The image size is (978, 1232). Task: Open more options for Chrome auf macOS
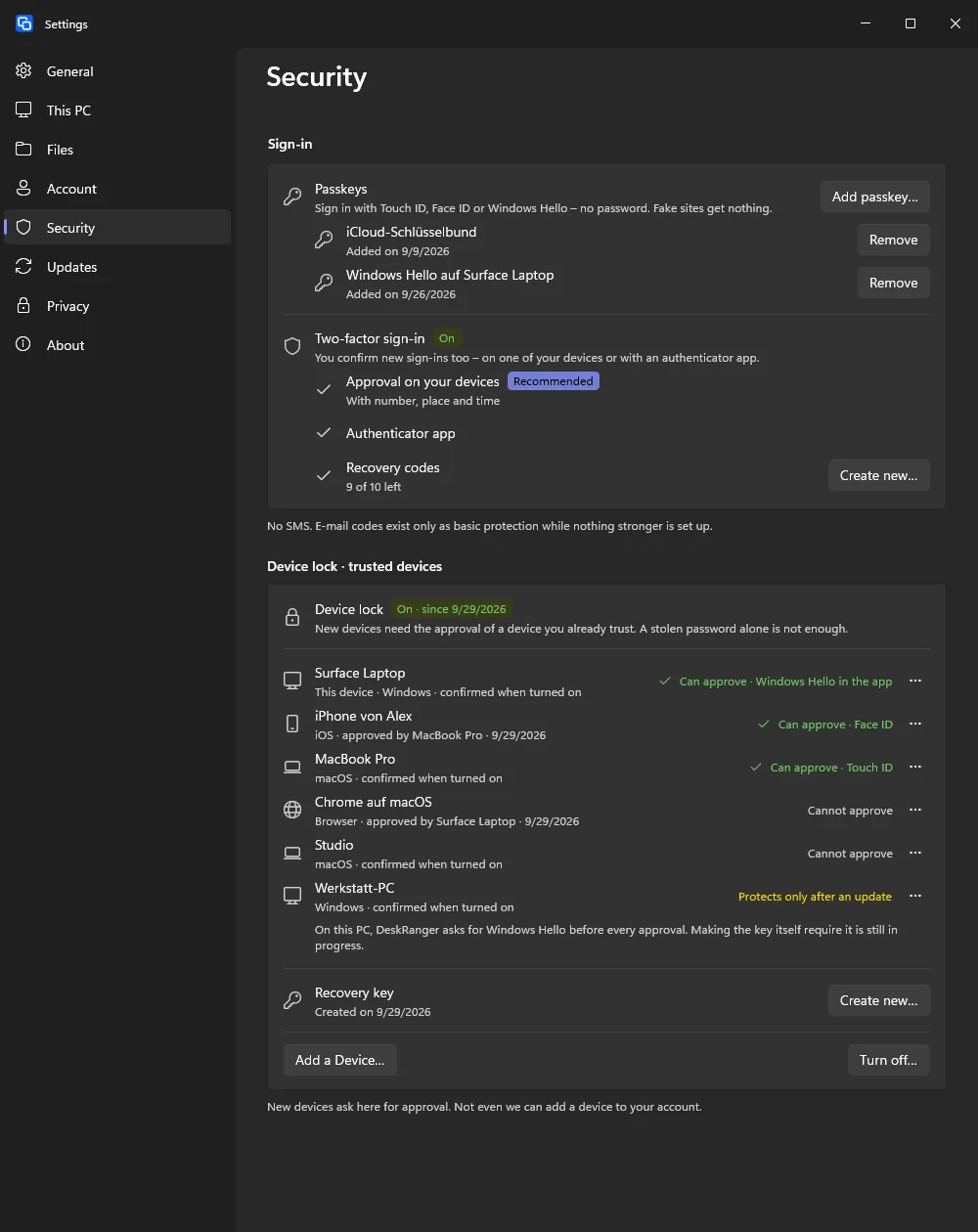click(915, 810)
